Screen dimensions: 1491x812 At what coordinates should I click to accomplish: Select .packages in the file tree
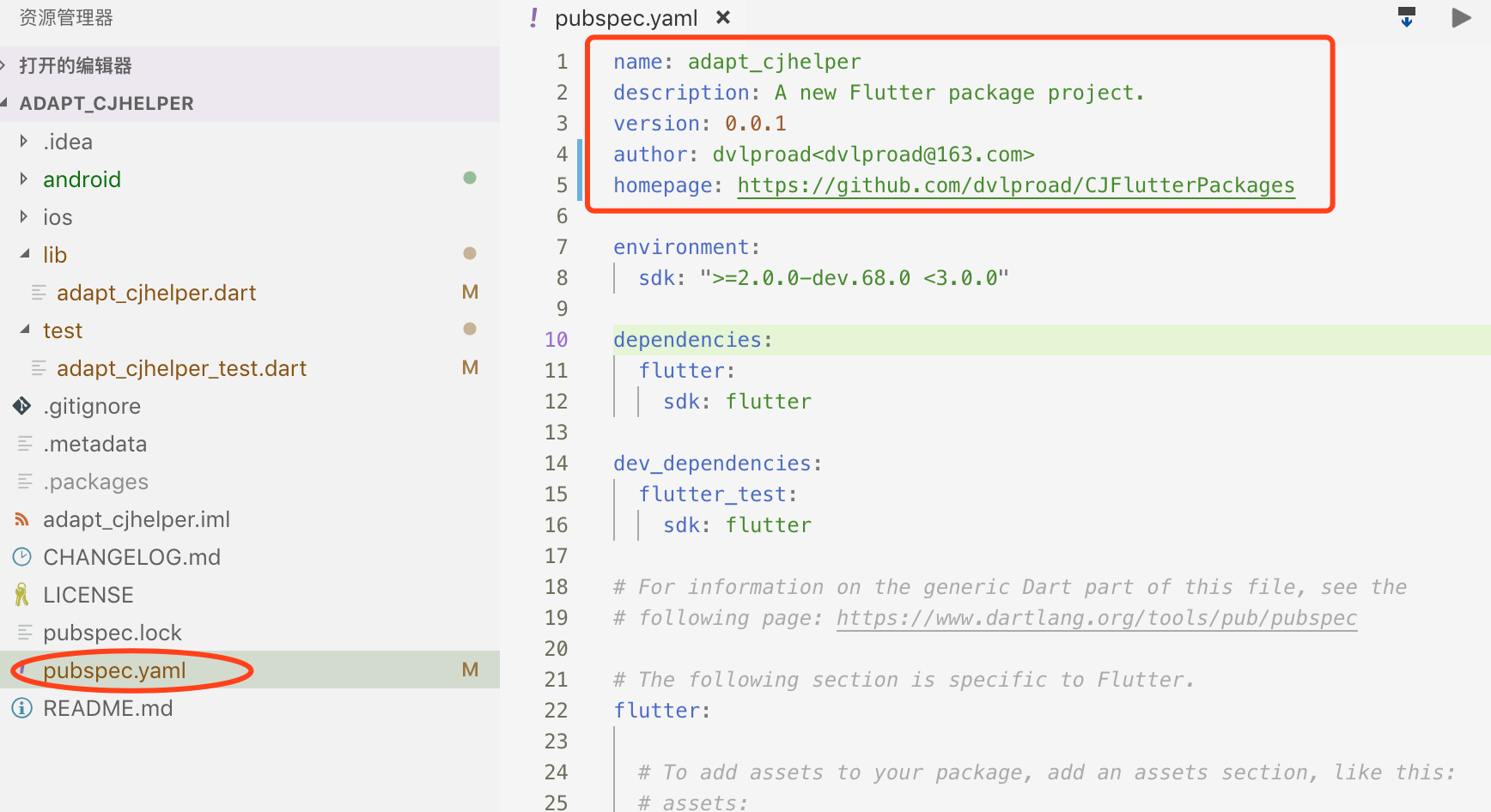tap(95, 482)
